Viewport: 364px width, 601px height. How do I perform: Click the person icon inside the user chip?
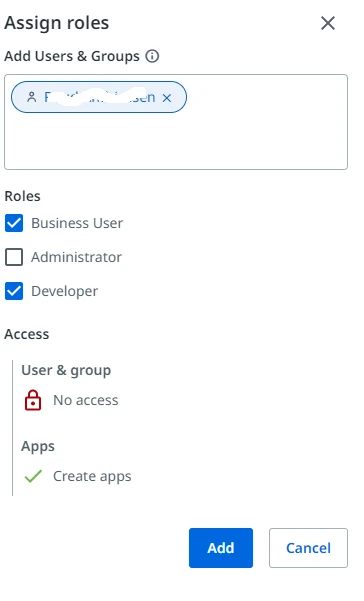pos(32,97)
